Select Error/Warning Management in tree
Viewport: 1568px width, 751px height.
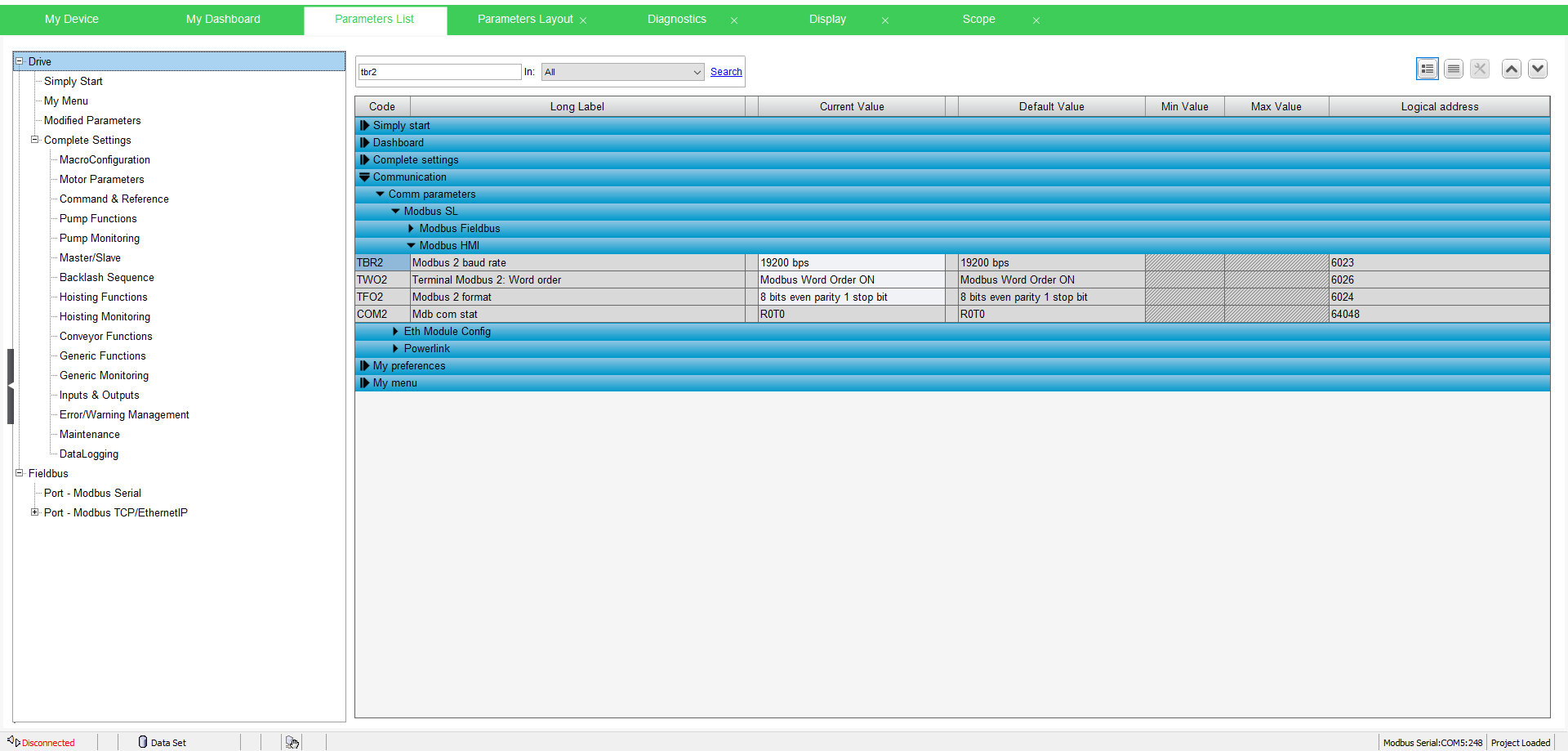tap(124, 414)
